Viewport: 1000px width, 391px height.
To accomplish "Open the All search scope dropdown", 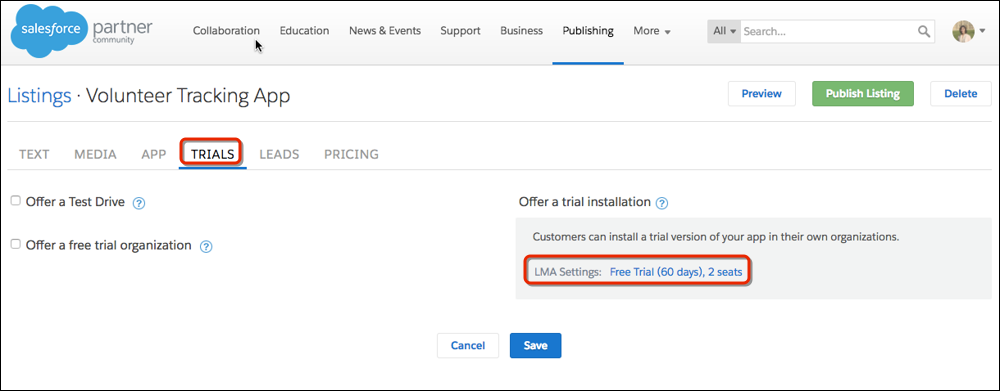I will (724, 31).
